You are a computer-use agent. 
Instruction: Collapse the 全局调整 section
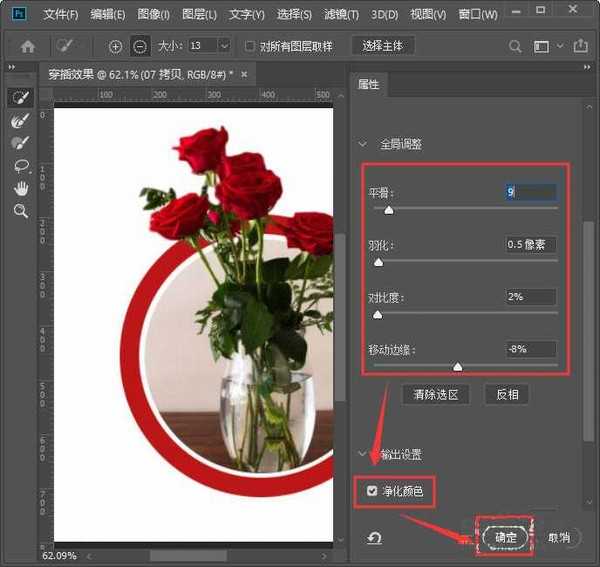point(363,144)
